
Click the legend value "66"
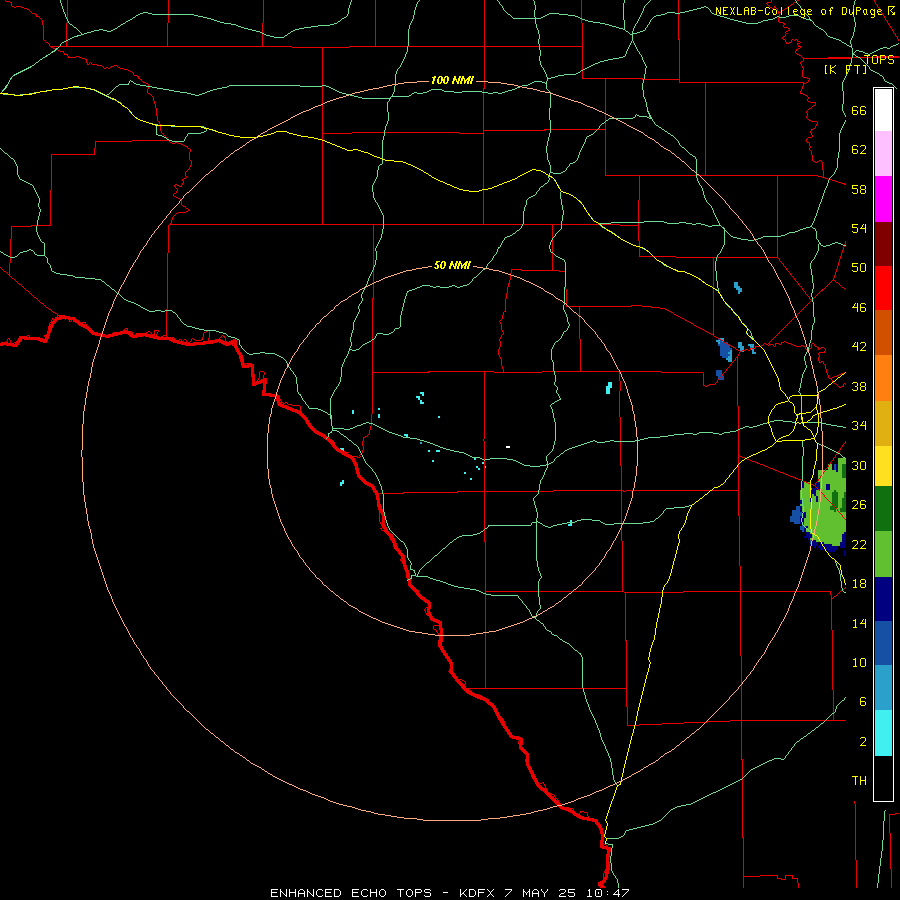(x=859, y=111)
